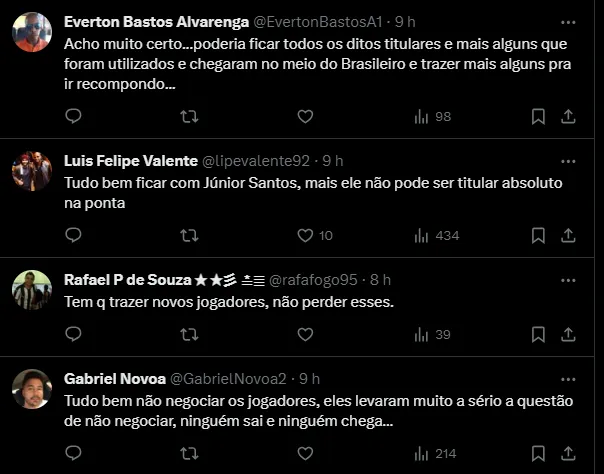Bookmark Gabriel Novoa's tweet

point(538,453)
